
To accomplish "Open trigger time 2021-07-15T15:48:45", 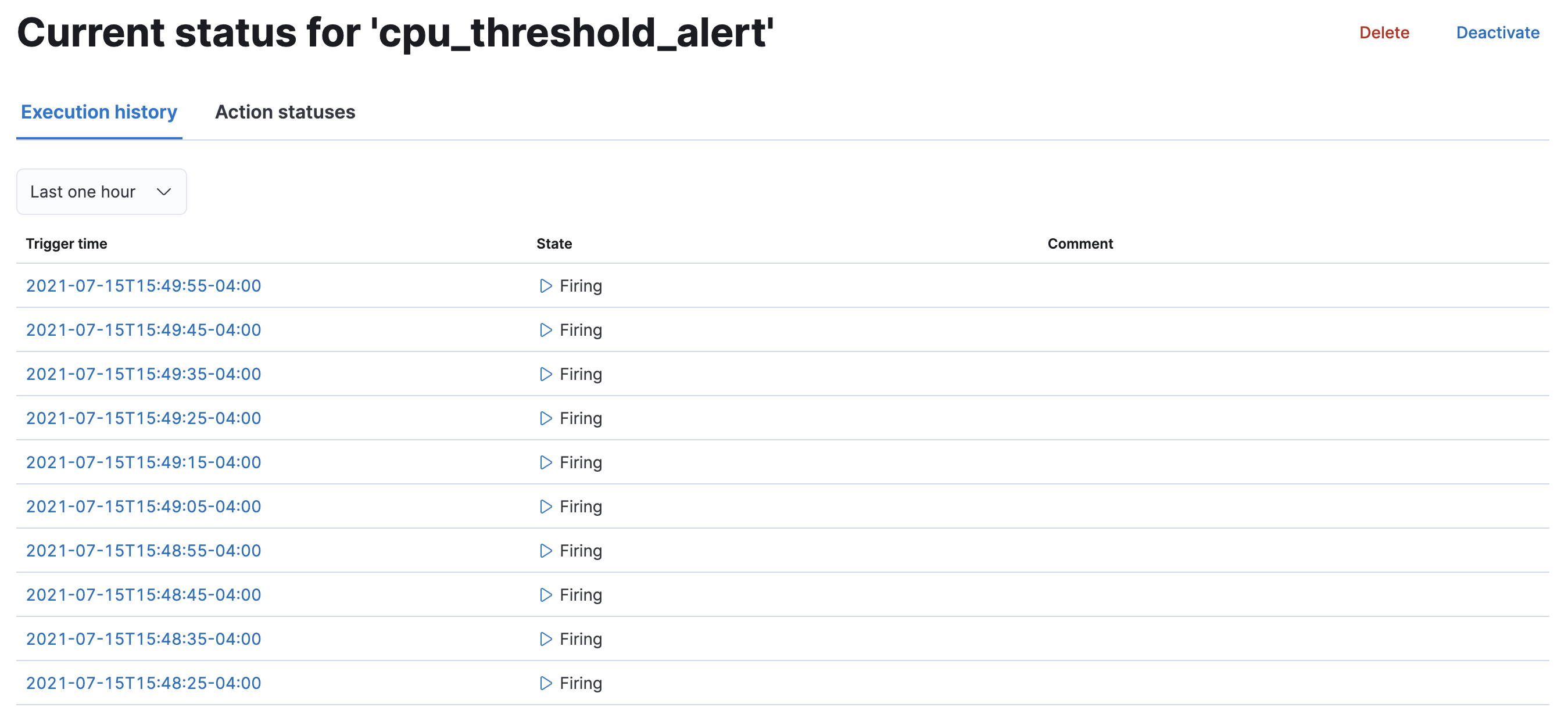I will tap(144, 594).
